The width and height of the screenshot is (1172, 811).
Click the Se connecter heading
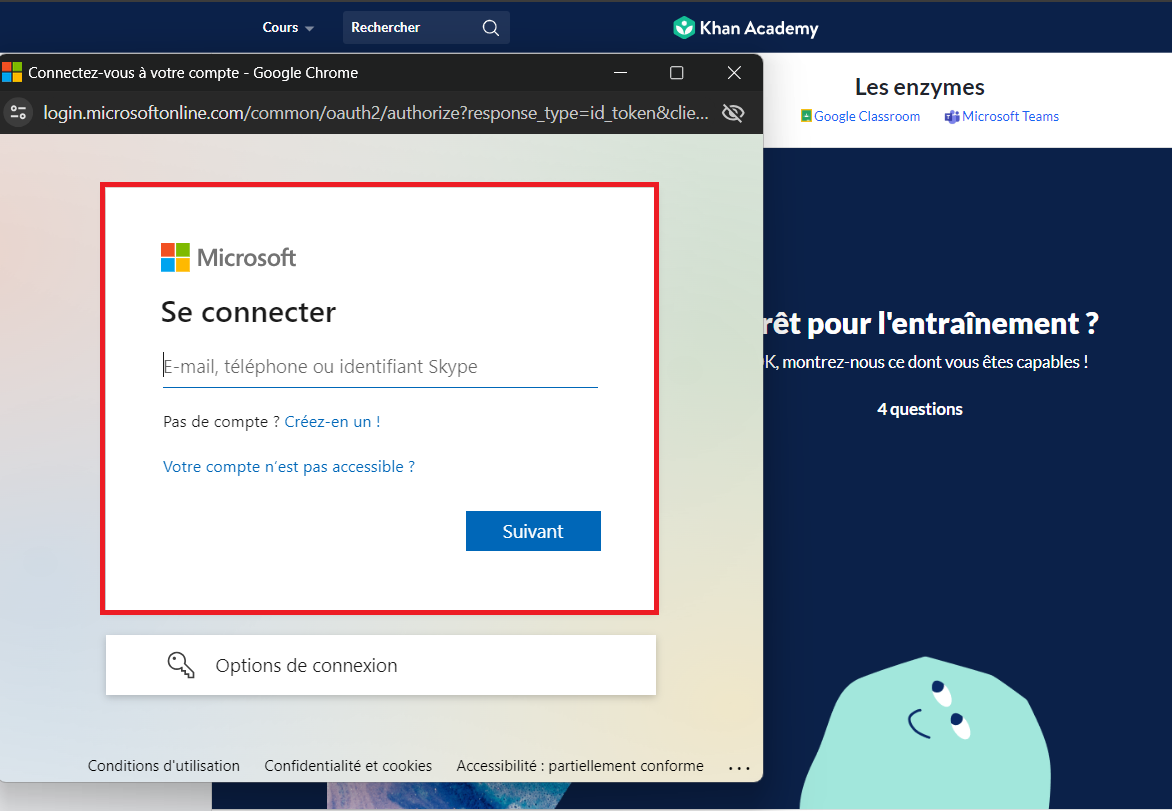pos(248,312)
